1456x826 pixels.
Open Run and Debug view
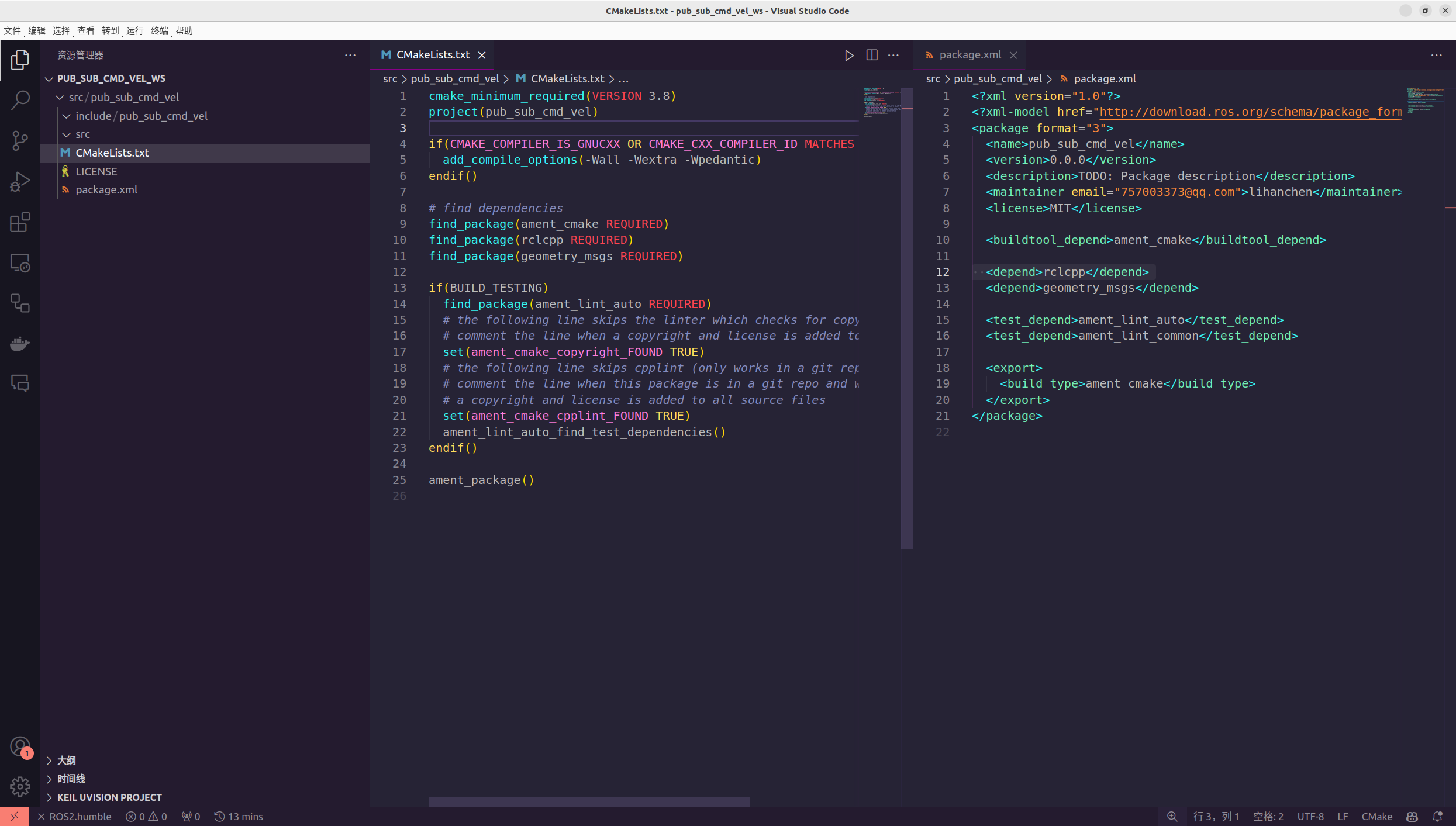pyautogui.click(x=20, y=181)
